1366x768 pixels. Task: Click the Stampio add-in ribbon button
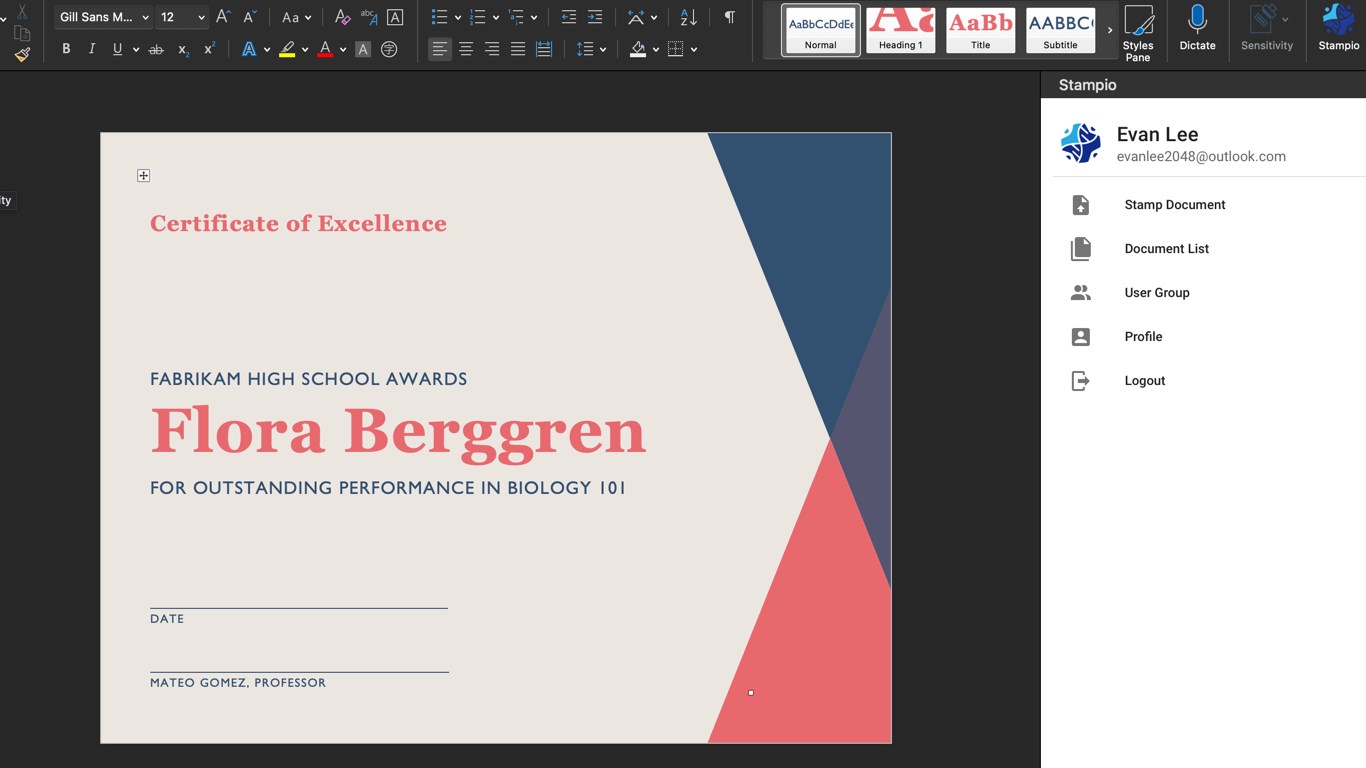coord(1338,27)
